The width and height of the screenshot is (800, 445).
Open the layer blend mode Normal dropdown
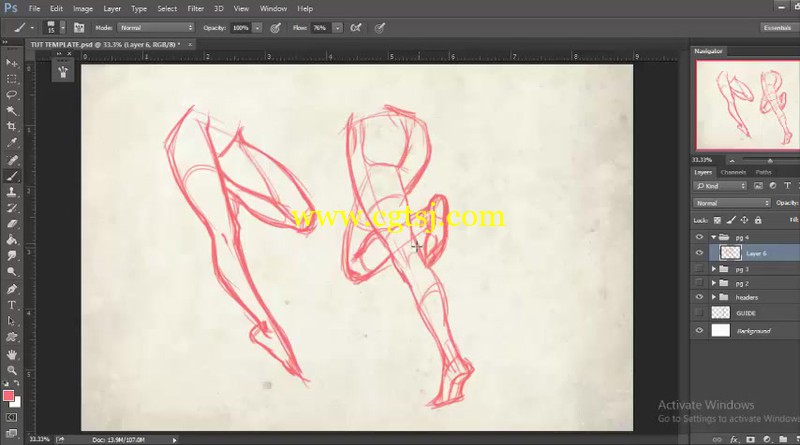point(731,203)
